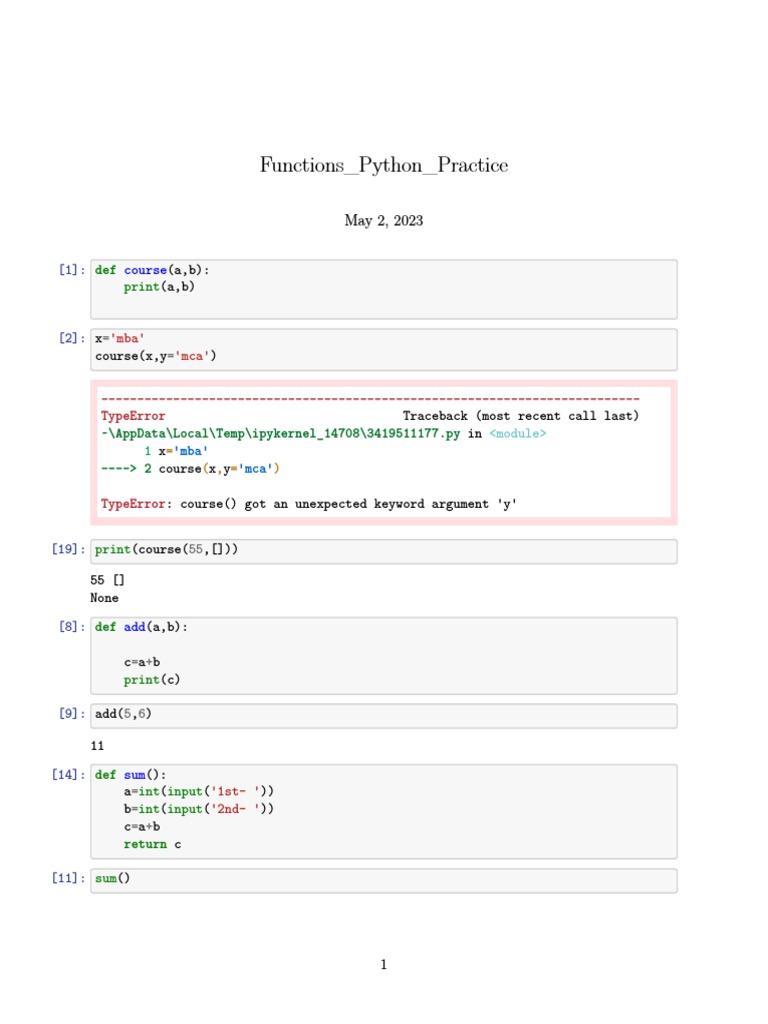
Task: Click the Functions_Python_Practice document title
Action: tap(384, 165)
